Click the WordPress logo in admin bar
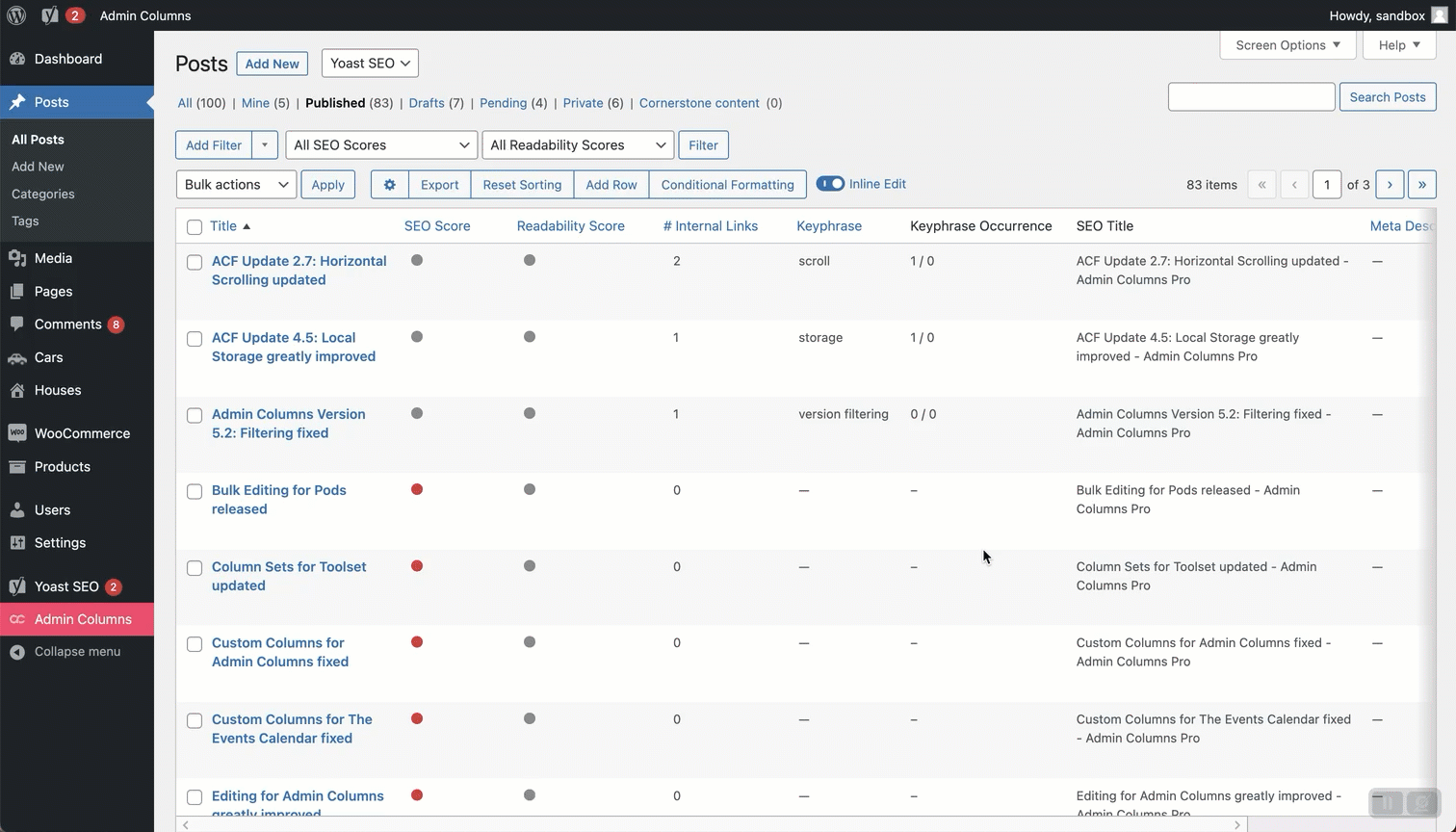The image size is (1456, 832). [16, 15]
